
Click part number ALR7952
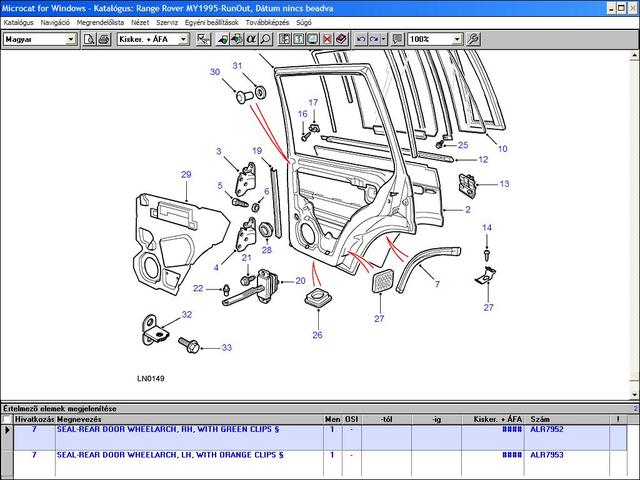[x=547, y=429]
